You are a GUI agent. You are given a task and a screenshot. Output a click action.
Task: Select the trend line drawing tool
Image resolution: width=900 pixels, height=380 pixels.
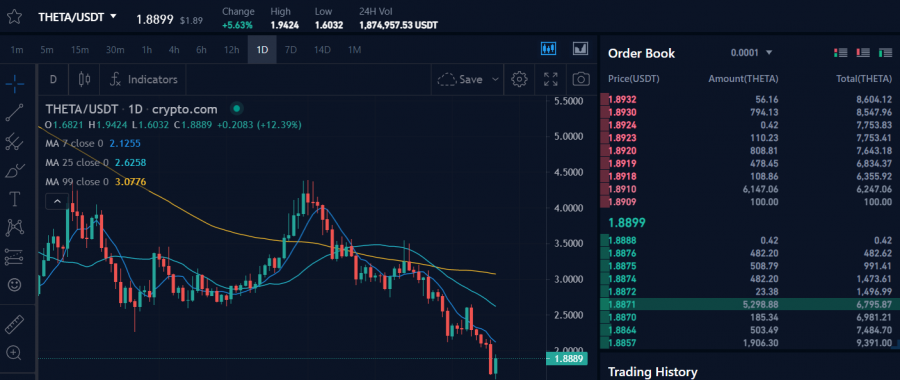pyautogui.click(x=14, y=113)
